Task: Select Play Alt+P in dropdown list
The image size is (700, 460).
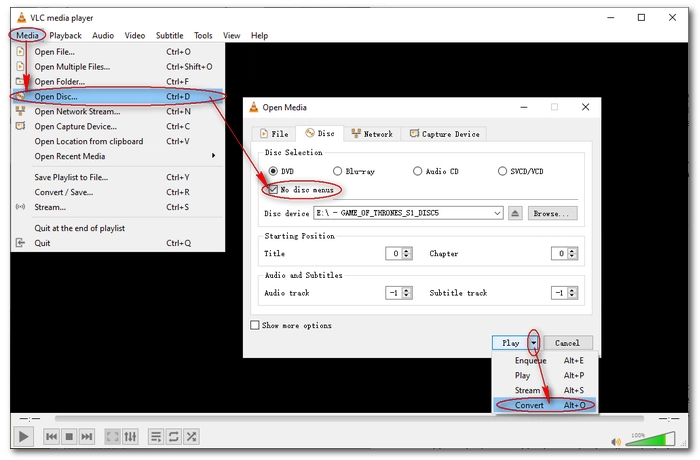Action: pos(545,375)
